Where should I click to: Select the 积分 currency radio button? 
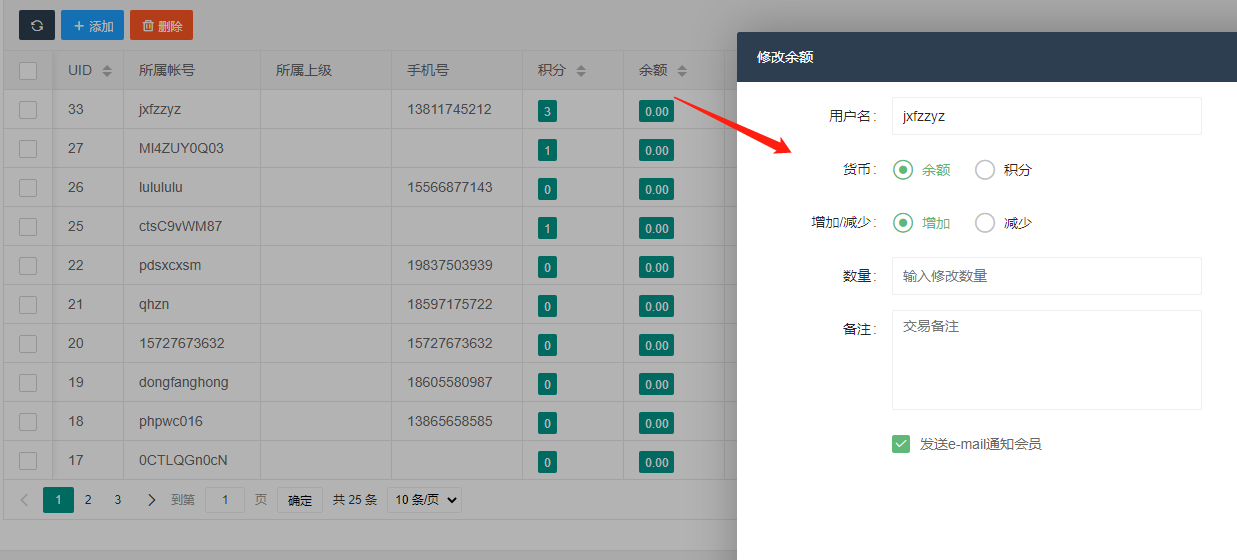tap(985, 170)
